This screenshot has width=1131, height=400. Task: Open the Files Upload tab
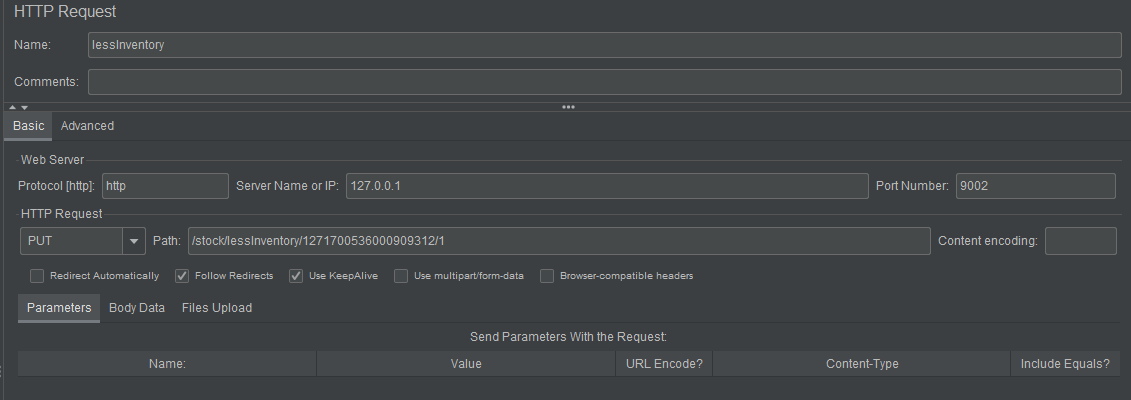[x=216, y=308]
